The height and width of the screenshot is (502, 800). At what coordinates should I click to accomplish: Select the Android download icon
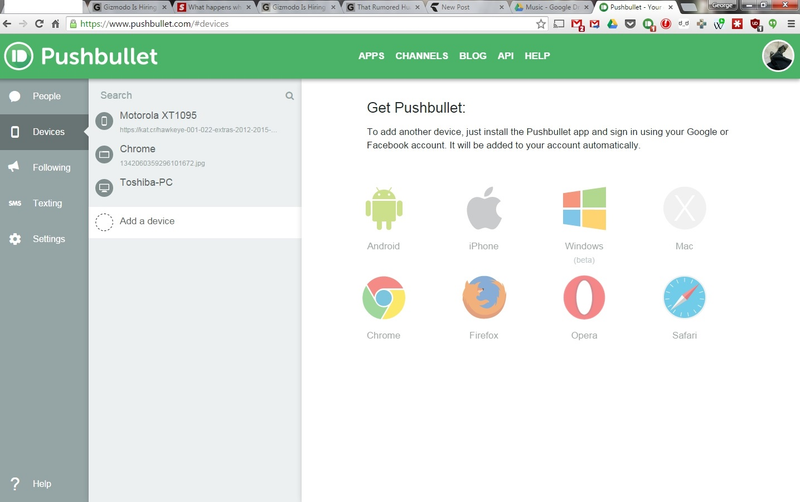[384, 209]
